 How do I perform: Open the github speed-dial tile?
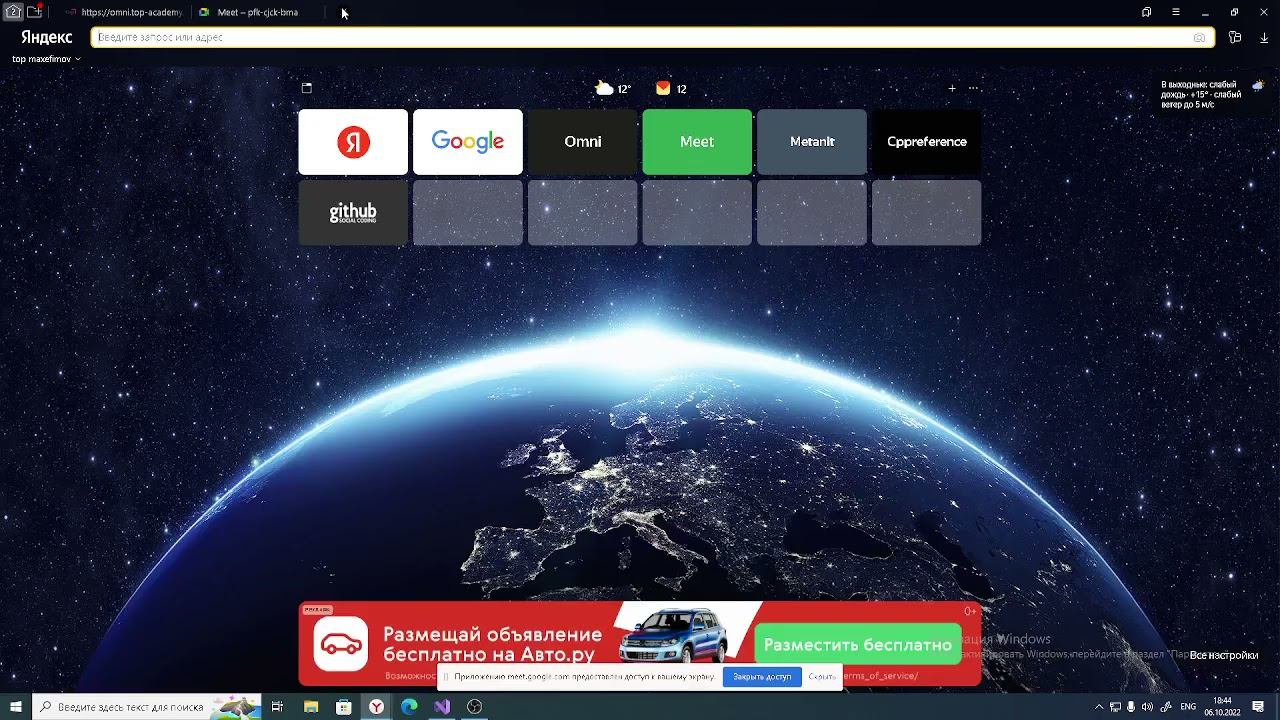pyautogui.click(x=353, y=213)
